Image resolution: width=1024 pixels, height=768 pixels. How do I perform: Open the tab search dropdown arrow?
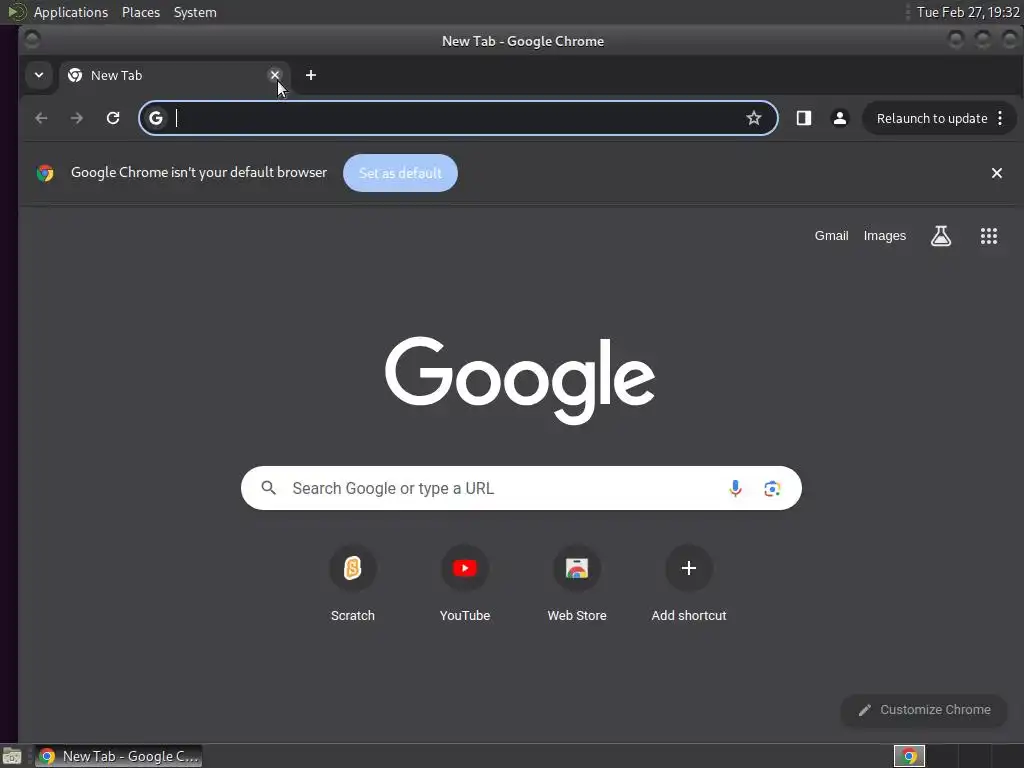click(39, 75)
